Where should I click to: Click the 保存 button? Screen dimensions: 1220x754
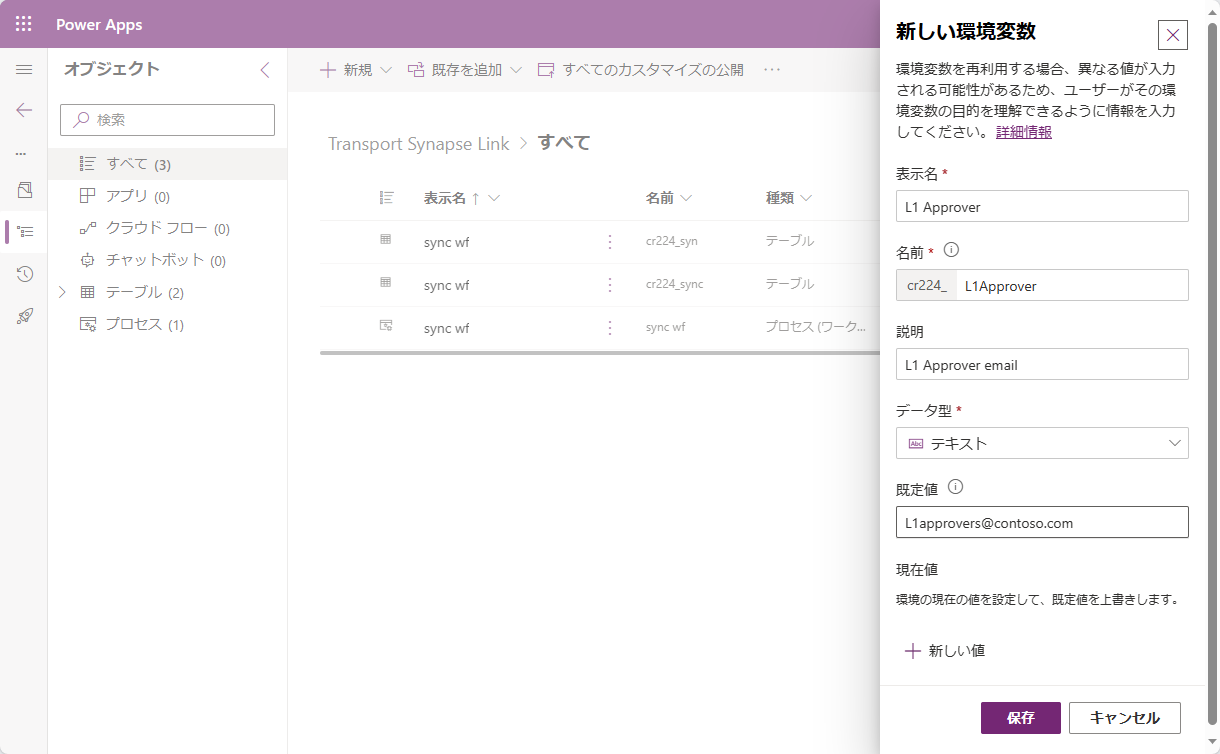(1020, 717)
